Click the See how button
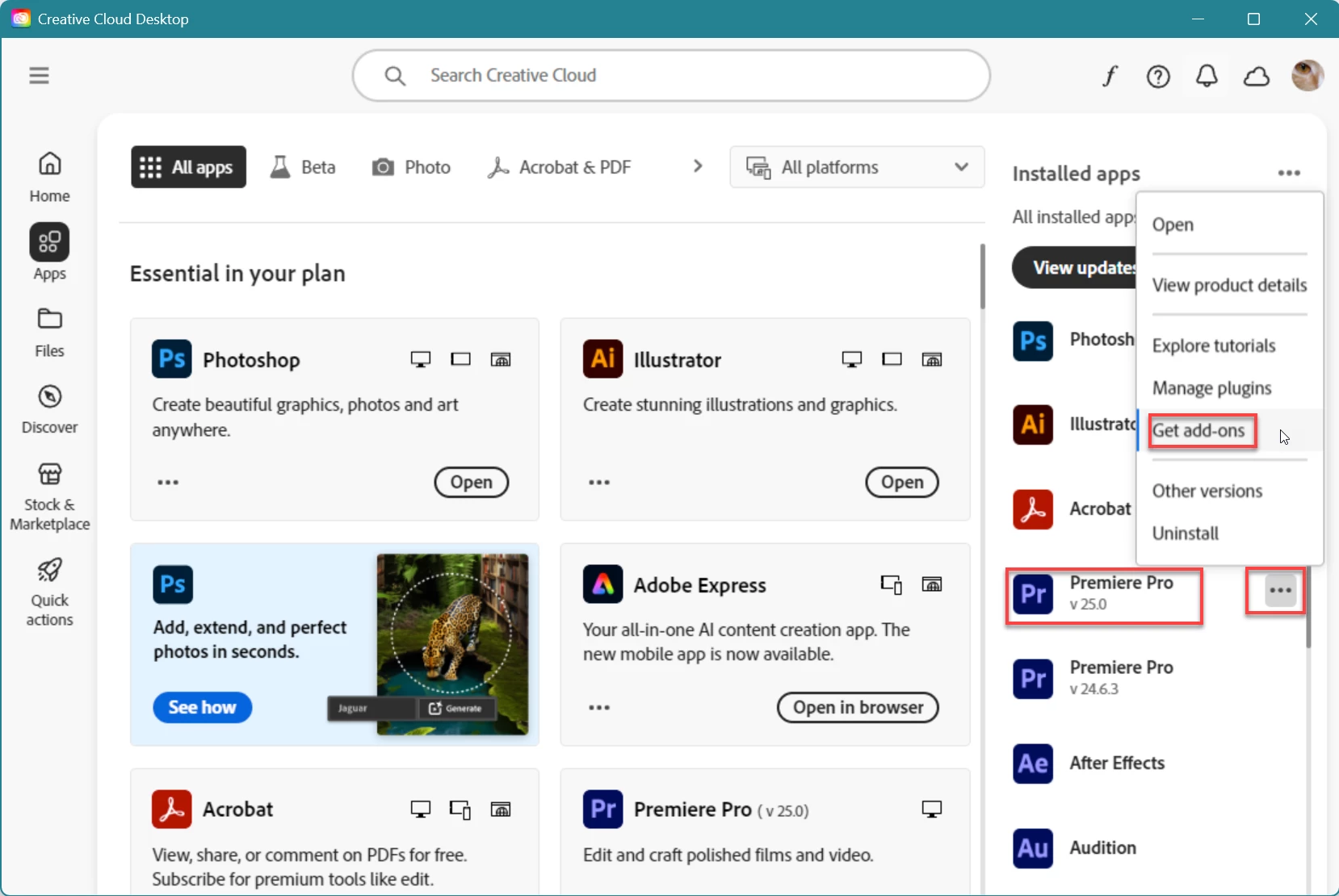The width and height of the screenshot is (1339, 896). coord(202,707)
